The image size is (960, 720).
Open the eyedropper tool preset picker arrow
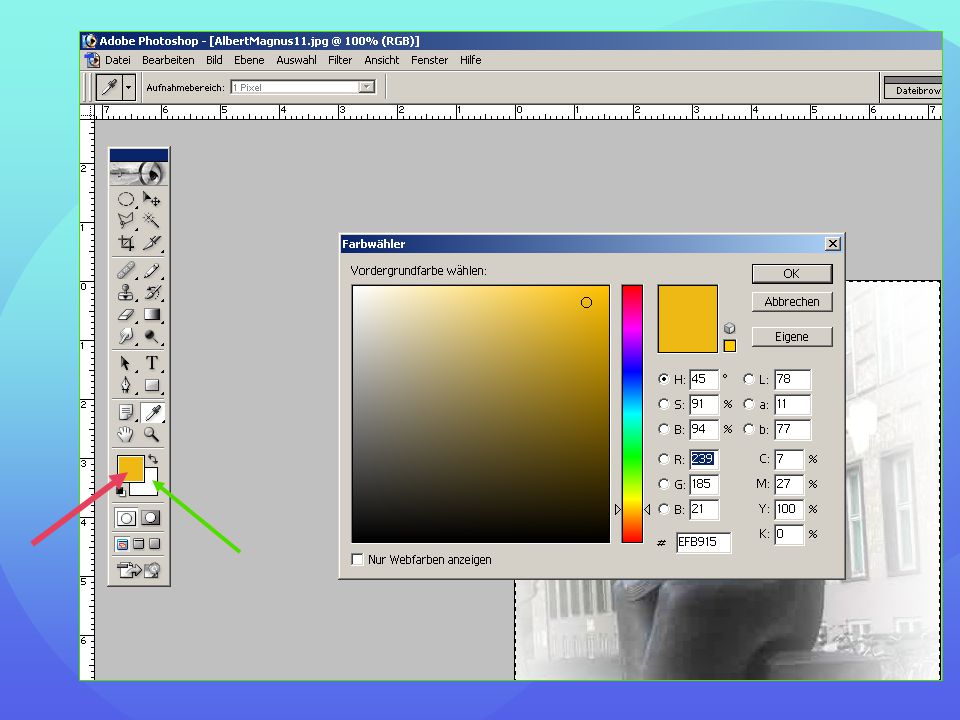pyautogui.click(x=128, y=88)
